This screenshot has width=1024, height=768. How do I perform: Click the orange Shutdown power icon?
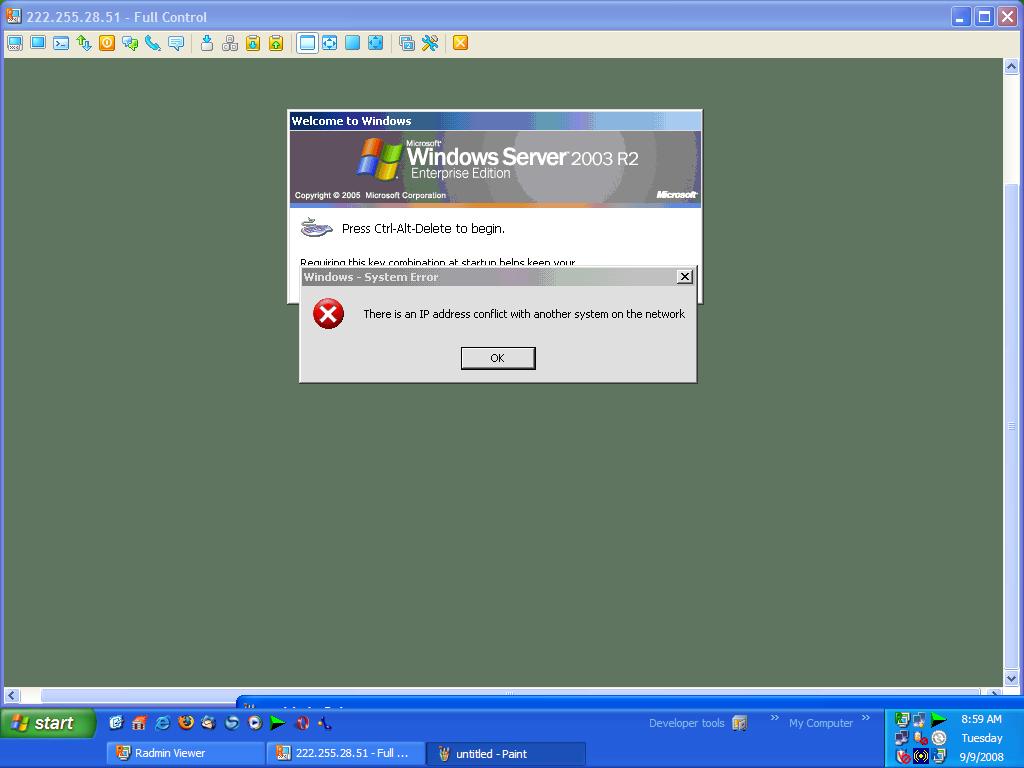pyautogui.click(x=107, y=43)
